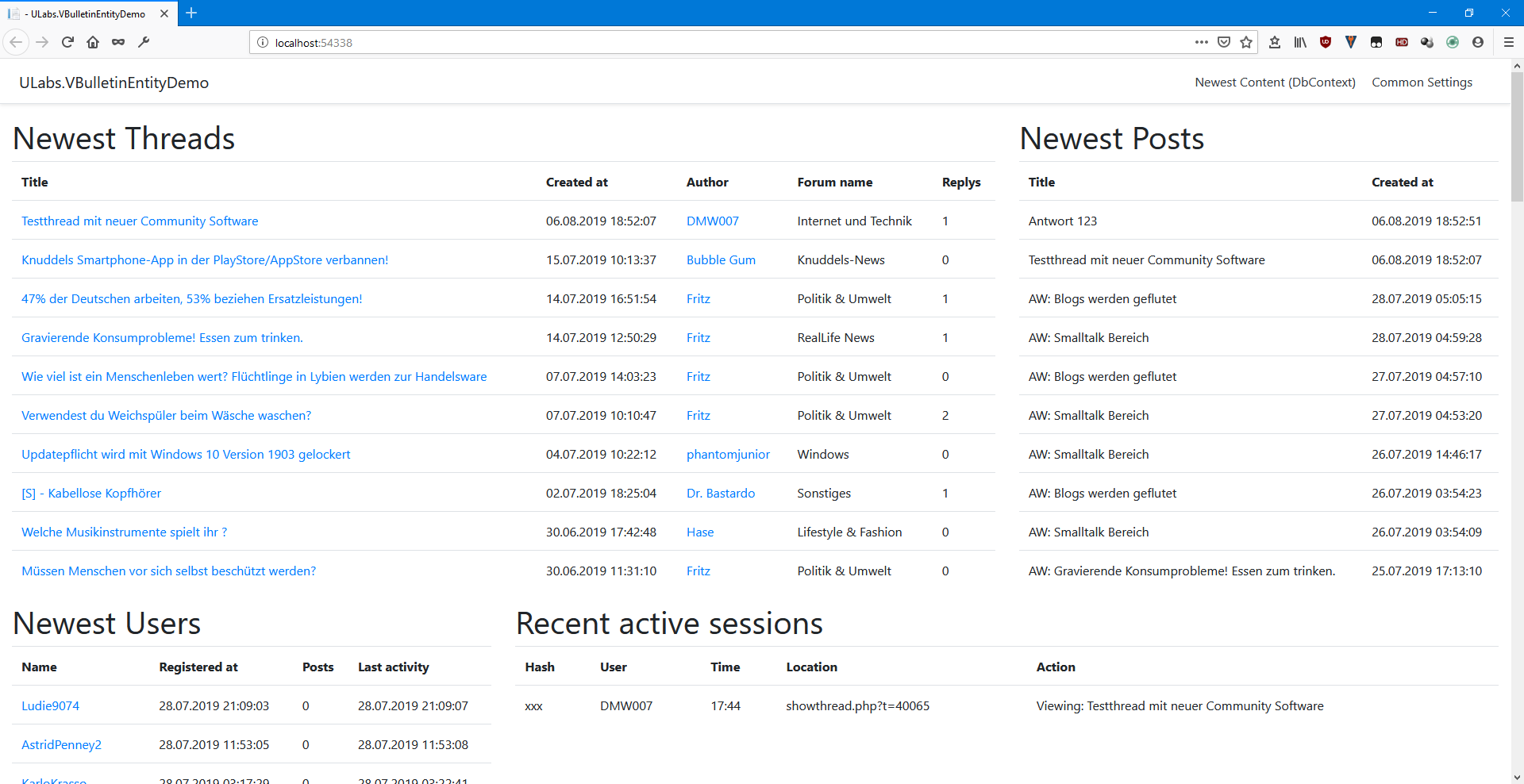Open the uBlock Origin extension
The image size is (1524, 784).
[x=1326, y=42]
